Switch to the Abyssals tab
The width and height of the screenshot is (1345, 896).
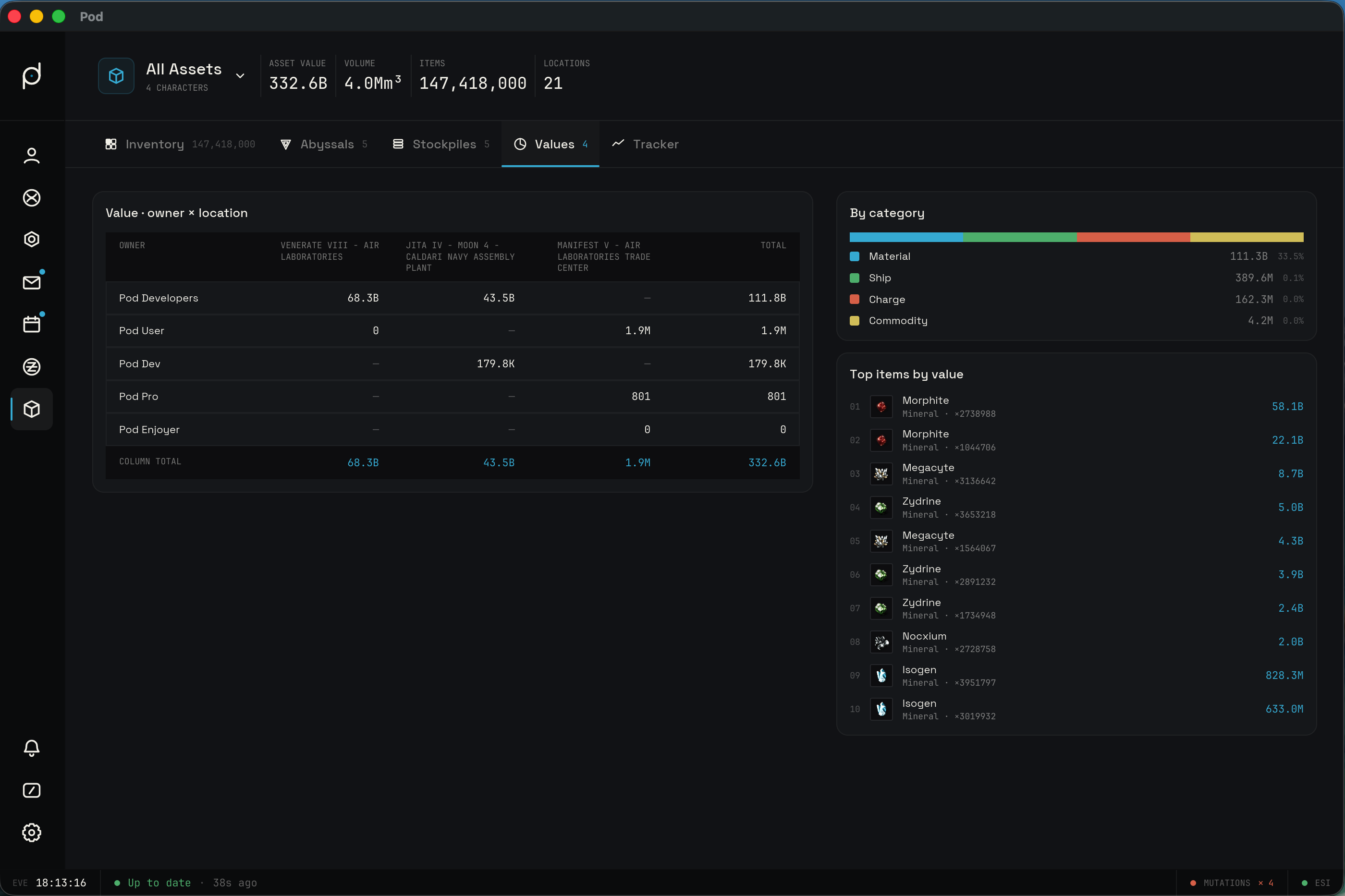point(324,144)
